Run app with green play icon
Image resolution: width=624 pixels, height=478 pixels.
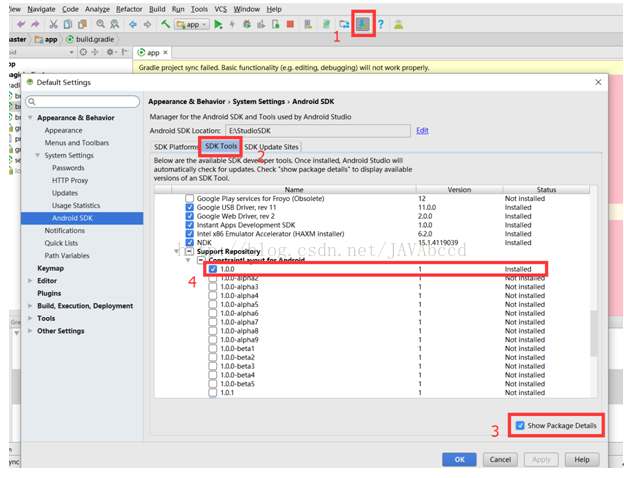click(218, 24)
